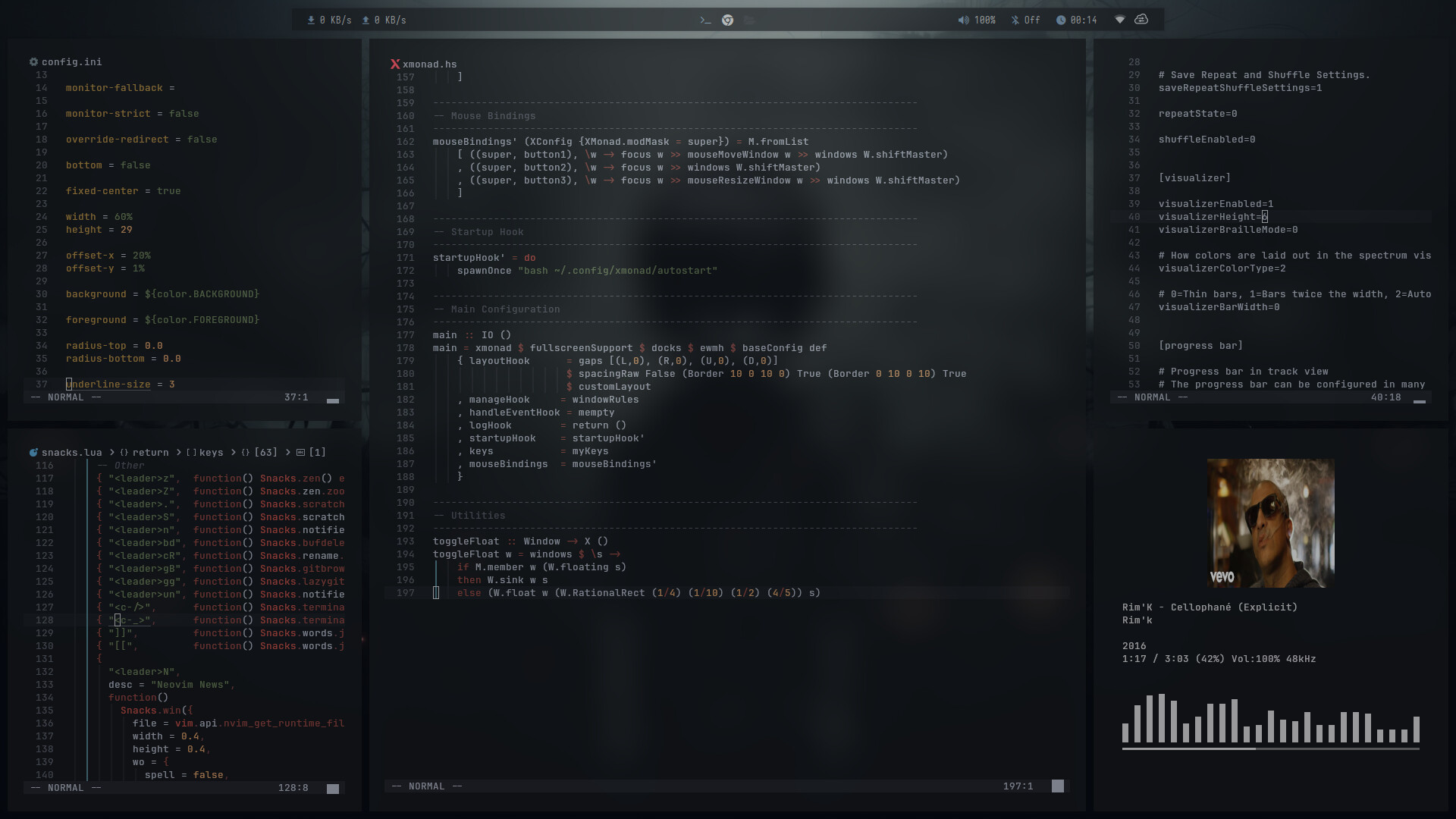Expand the 'keys' breadcrumb segment
This screenshot has height=819, width=1456.
(x=211, y=453)
